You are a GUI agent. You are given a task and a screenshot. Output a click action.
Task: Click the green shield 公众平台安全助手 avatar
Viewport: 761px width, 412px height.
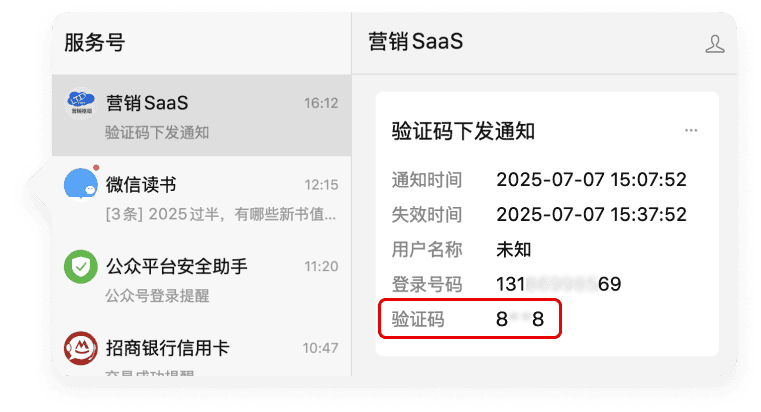(x=81, y=267)
